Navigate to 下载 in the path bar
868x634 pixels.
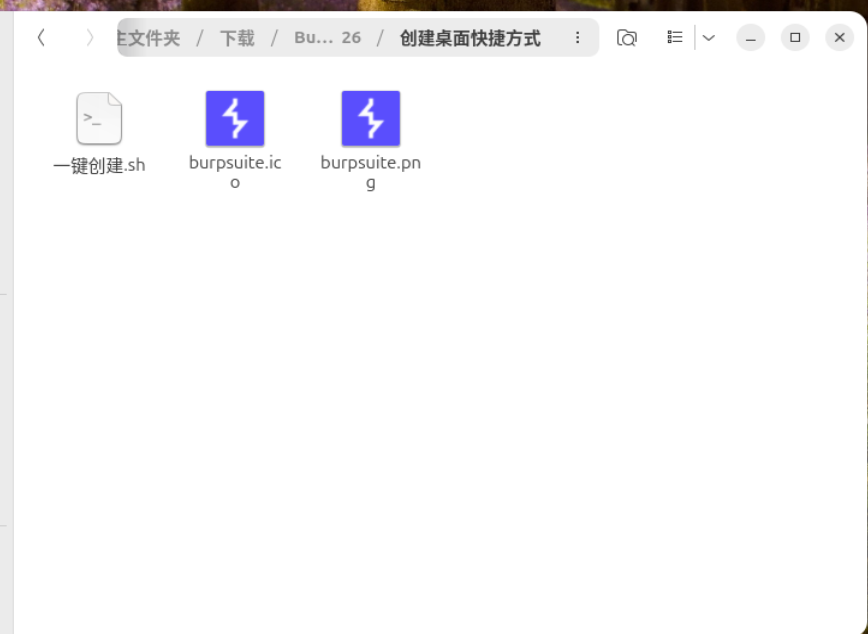[237, 38]
